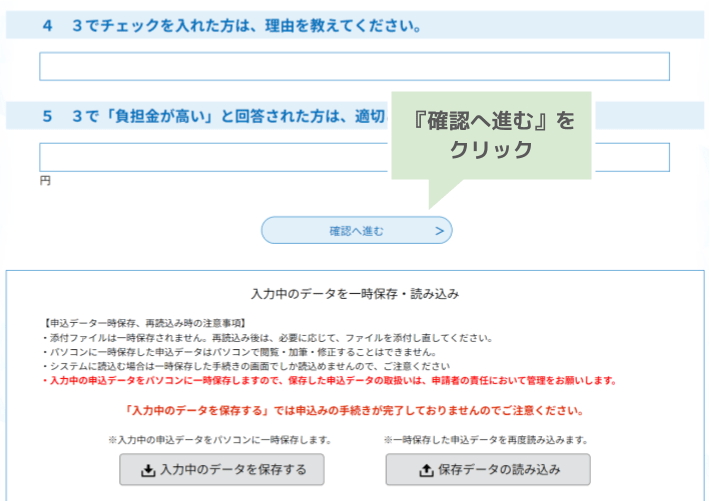
Task: Click the 入力中のデータを保存する button
Action: click(x=221, y=470)
